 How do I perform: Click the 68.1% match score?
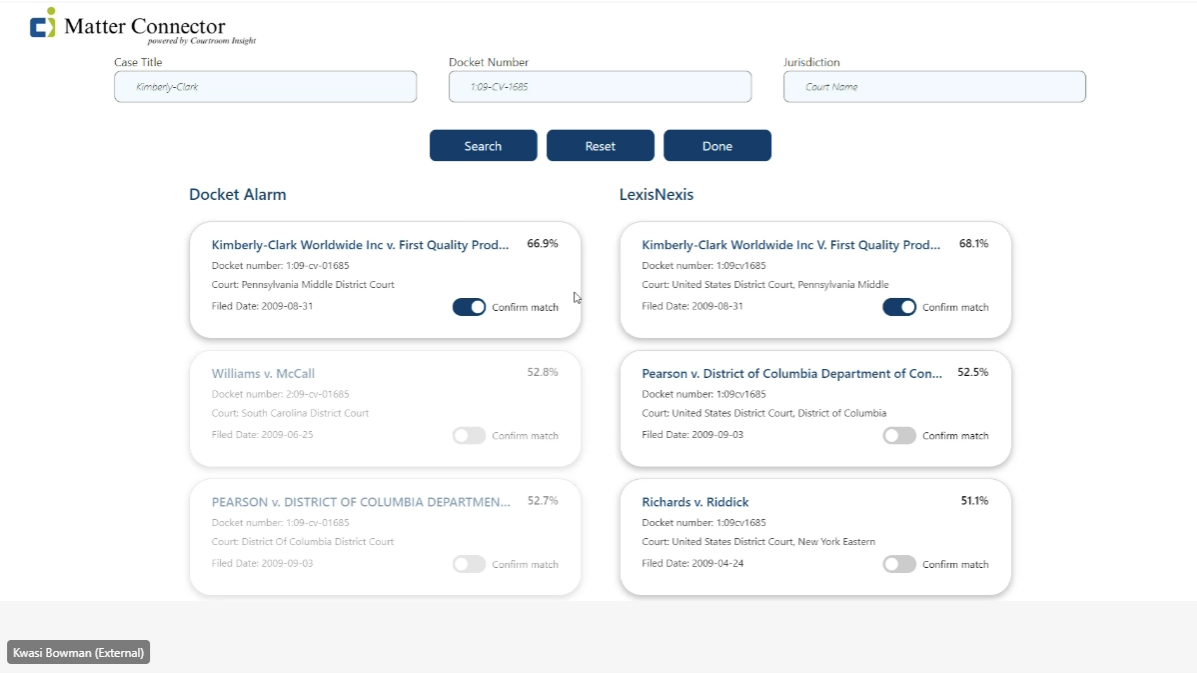point(973,243)
